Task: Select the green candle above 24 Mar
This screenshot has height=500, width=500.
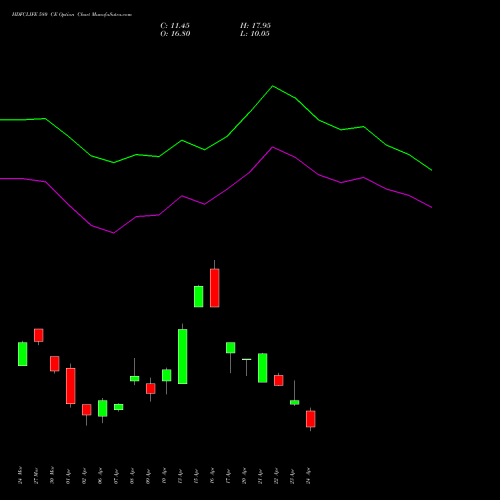Action: point(23,354)
